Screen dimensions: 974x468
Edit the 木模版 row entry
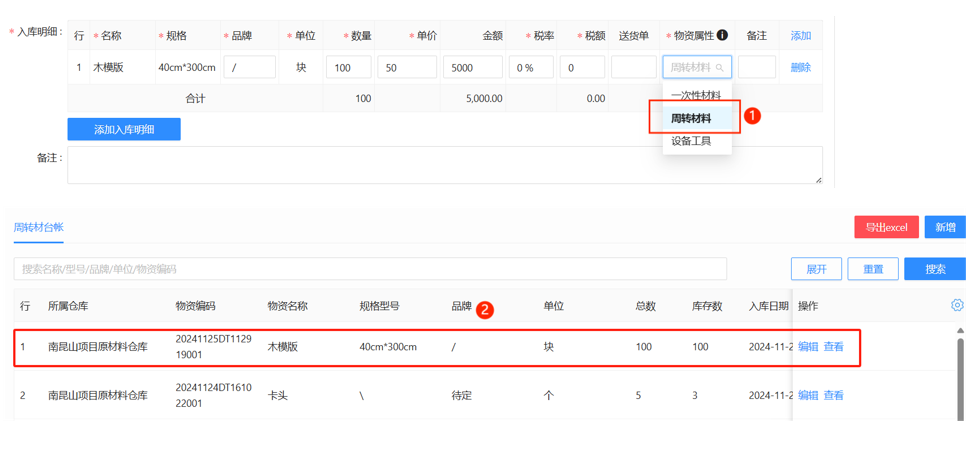click(808, 347)
